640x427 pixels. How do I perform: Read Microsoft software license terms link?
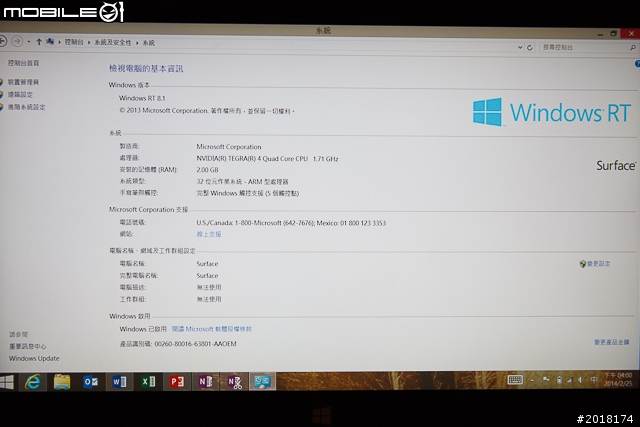(212, 329)
